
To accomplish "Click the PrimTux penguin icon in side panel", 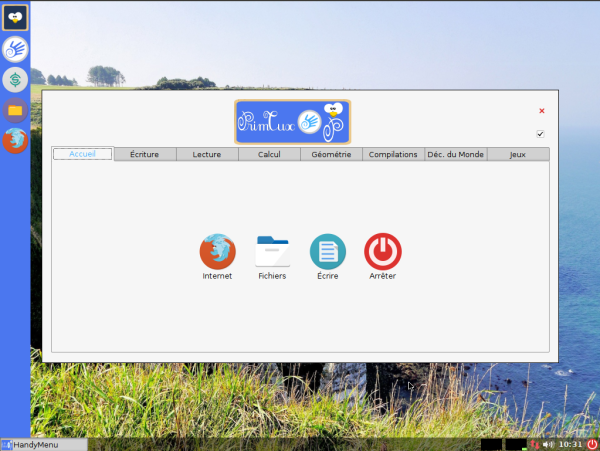I will tap(15, 18).
